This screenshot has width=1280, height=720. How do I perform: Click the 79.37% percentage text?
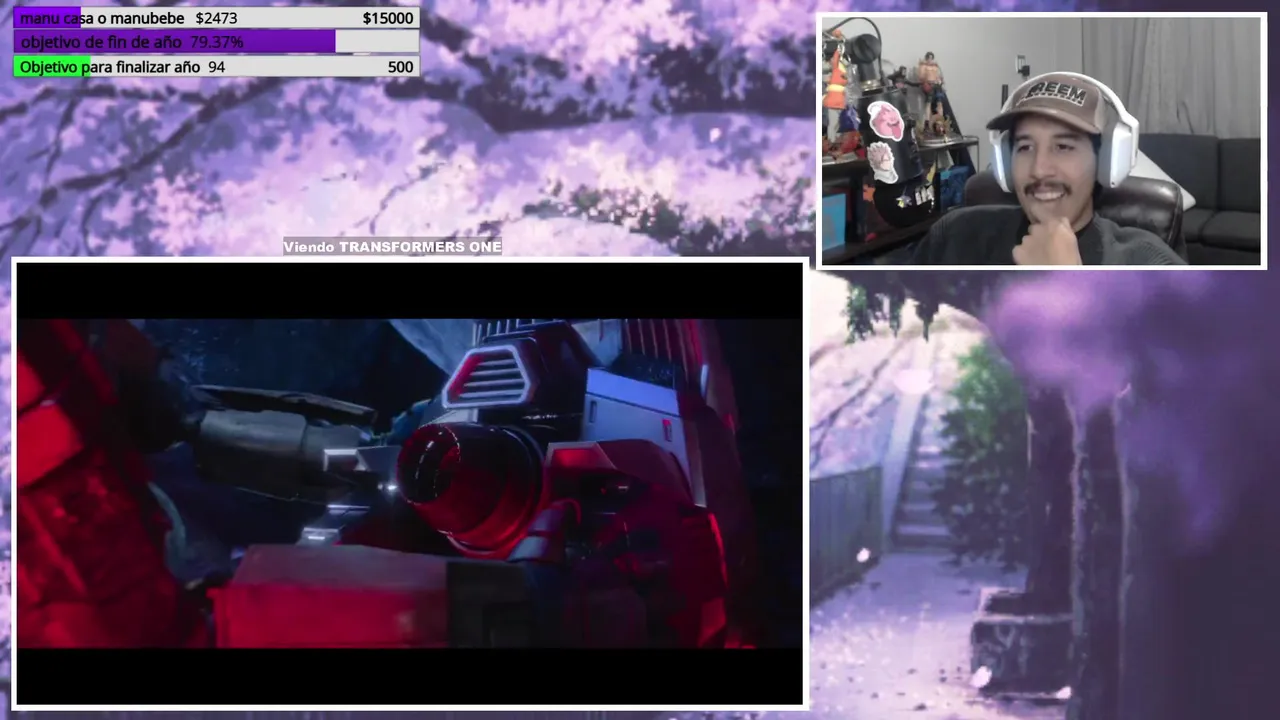point(217,42)
